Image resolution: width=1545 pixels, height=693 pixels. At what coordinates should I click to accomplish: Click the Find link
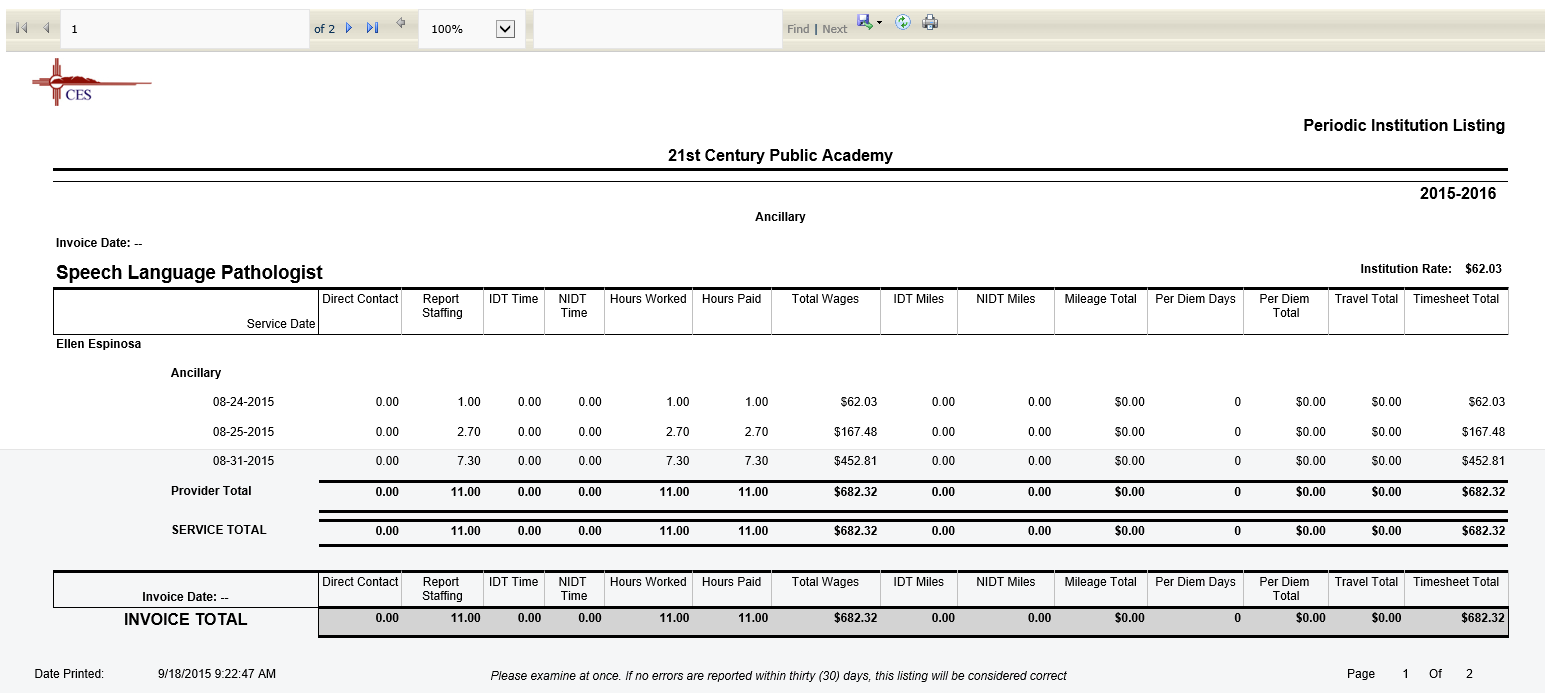798,28
